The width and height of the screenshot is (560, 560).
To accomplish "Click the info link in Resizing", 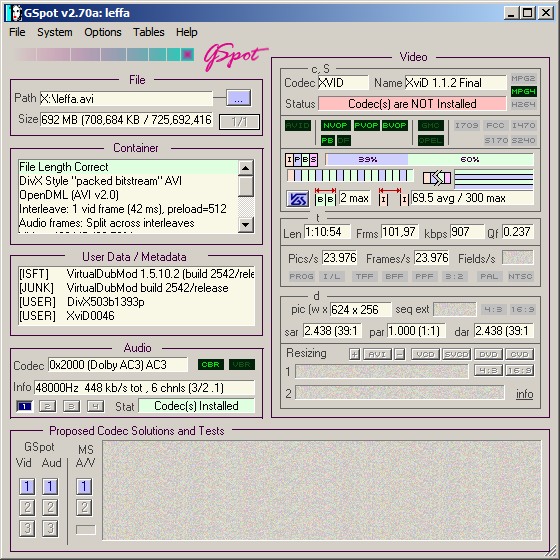I will (x=524, y=394).
